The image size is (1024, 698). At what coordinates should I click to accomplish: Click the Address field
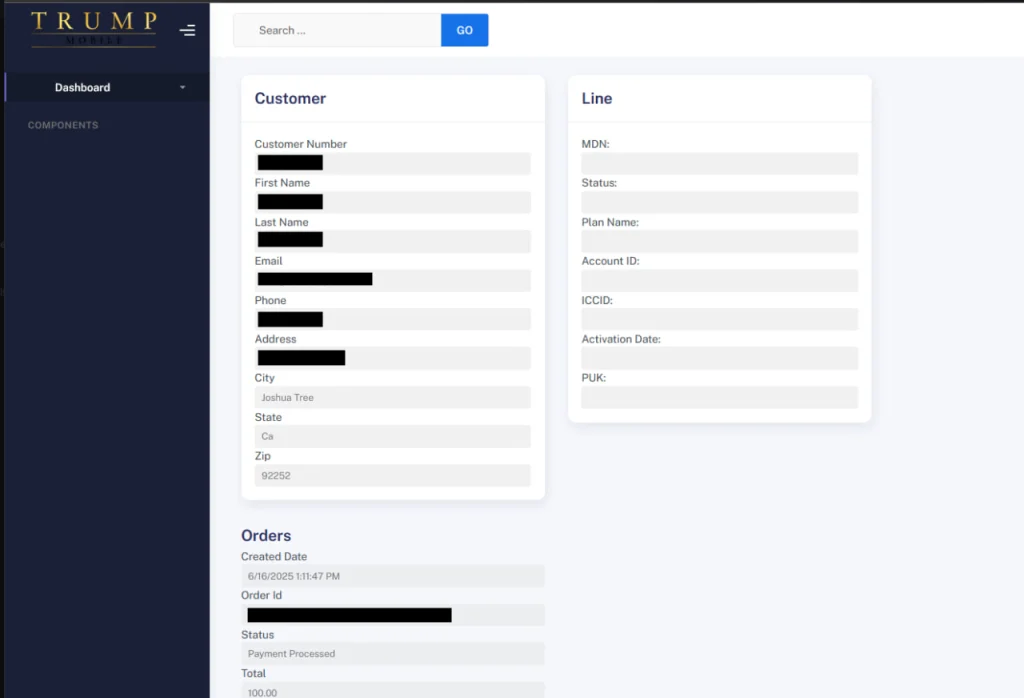(x=392, y=358)
